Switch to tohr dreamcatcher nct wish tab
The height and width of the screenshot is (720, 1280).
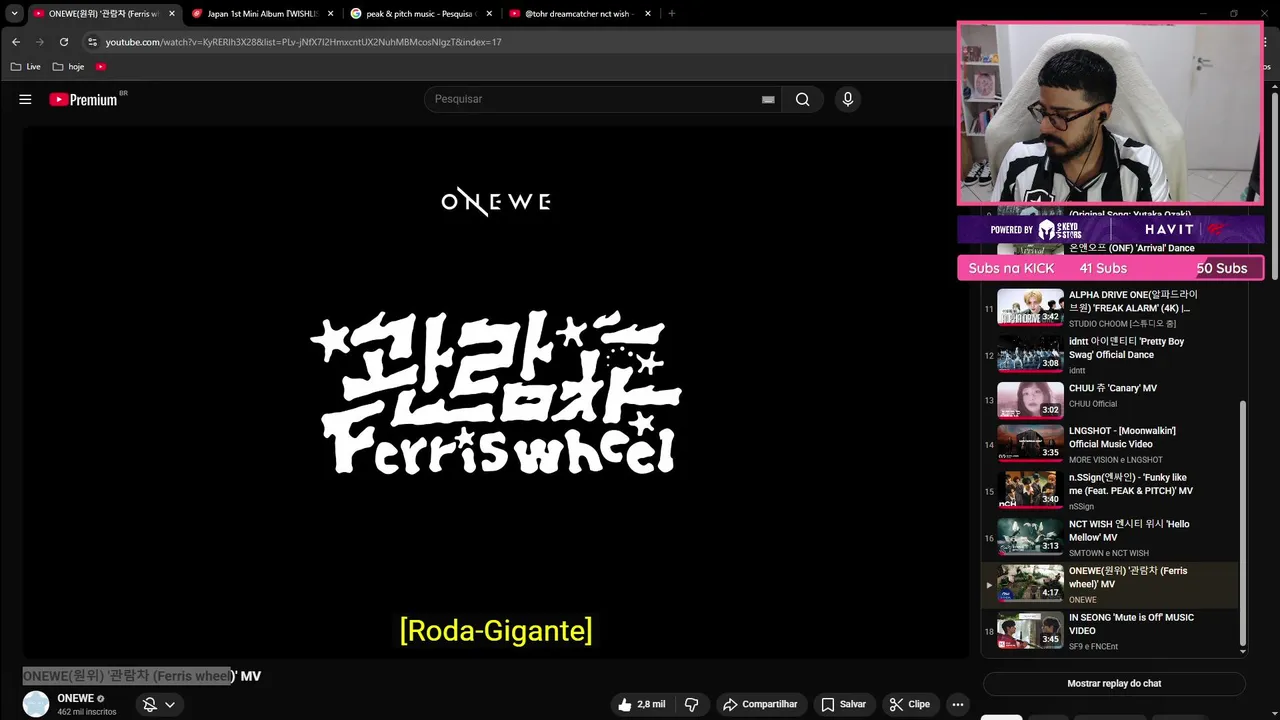pos(580,14)
